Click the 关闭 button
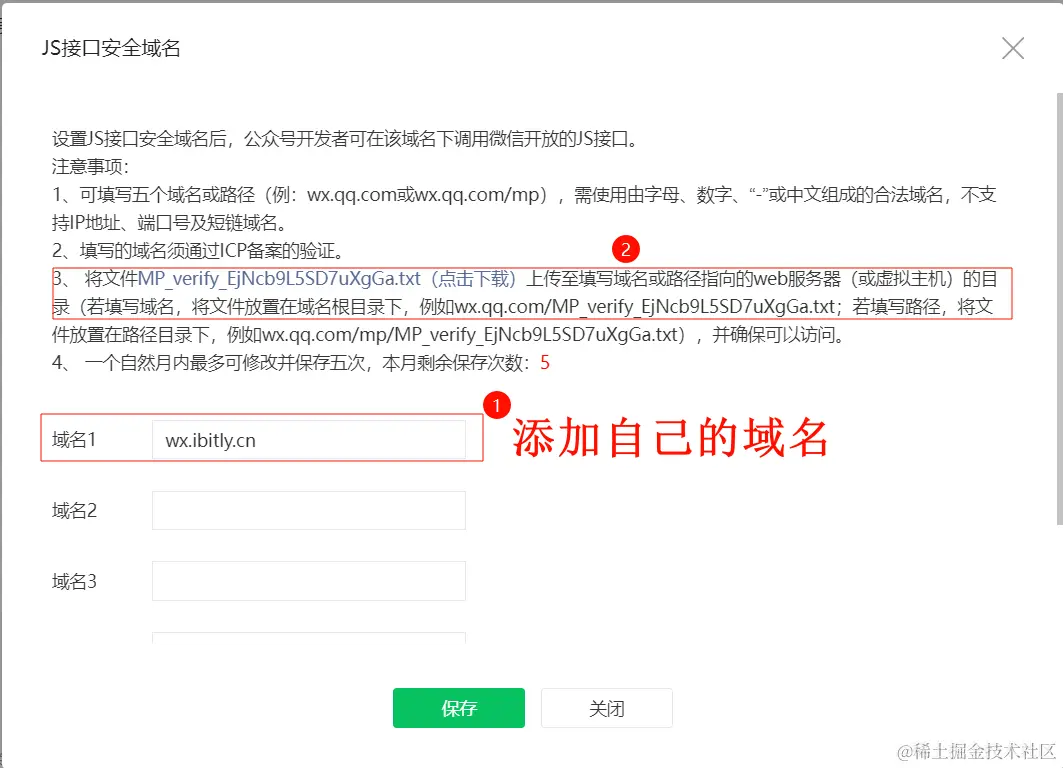This screenshot has width=1063, height=768. (607, 708)
